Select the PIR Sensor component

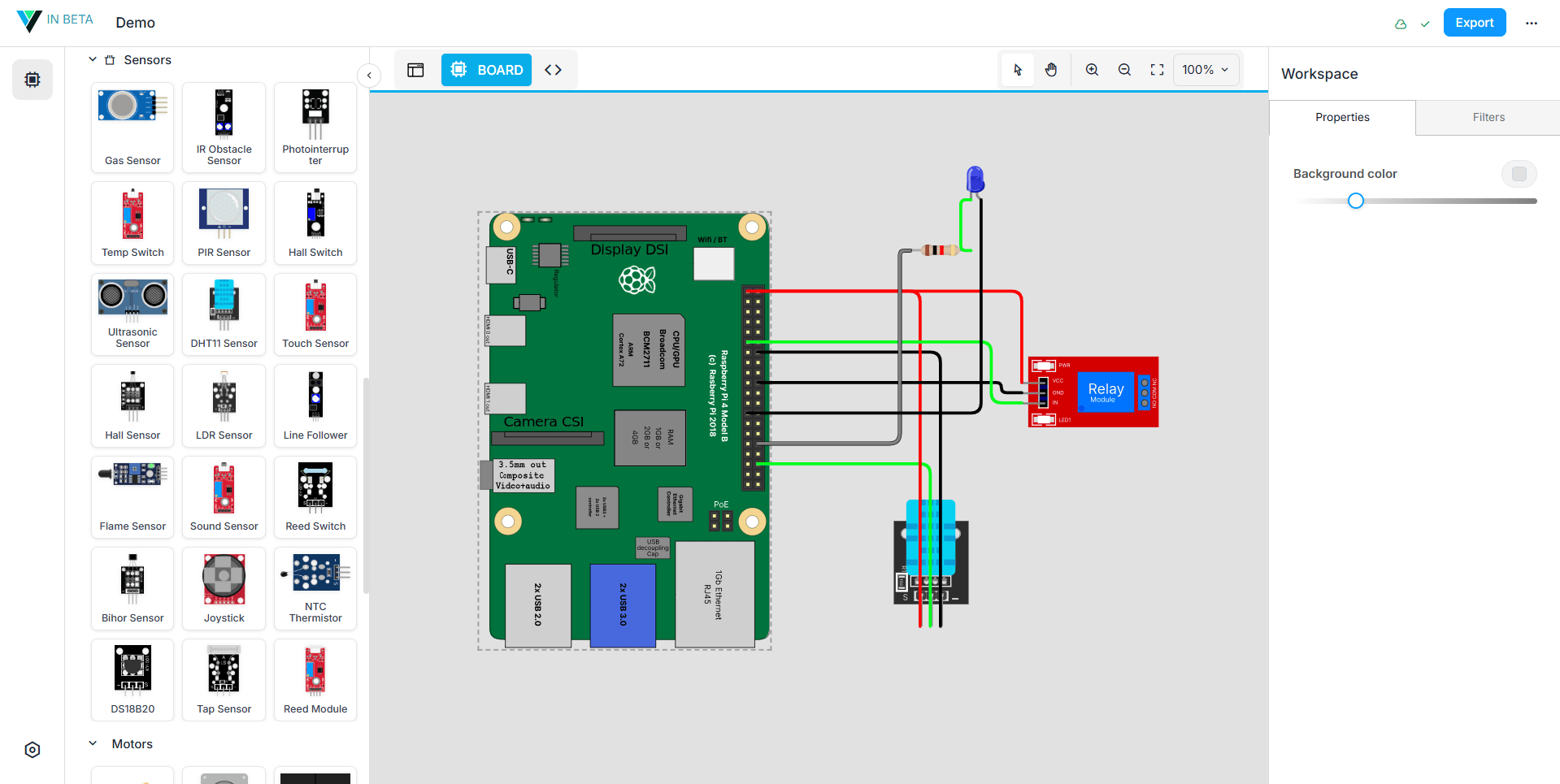tap(224, 223)
